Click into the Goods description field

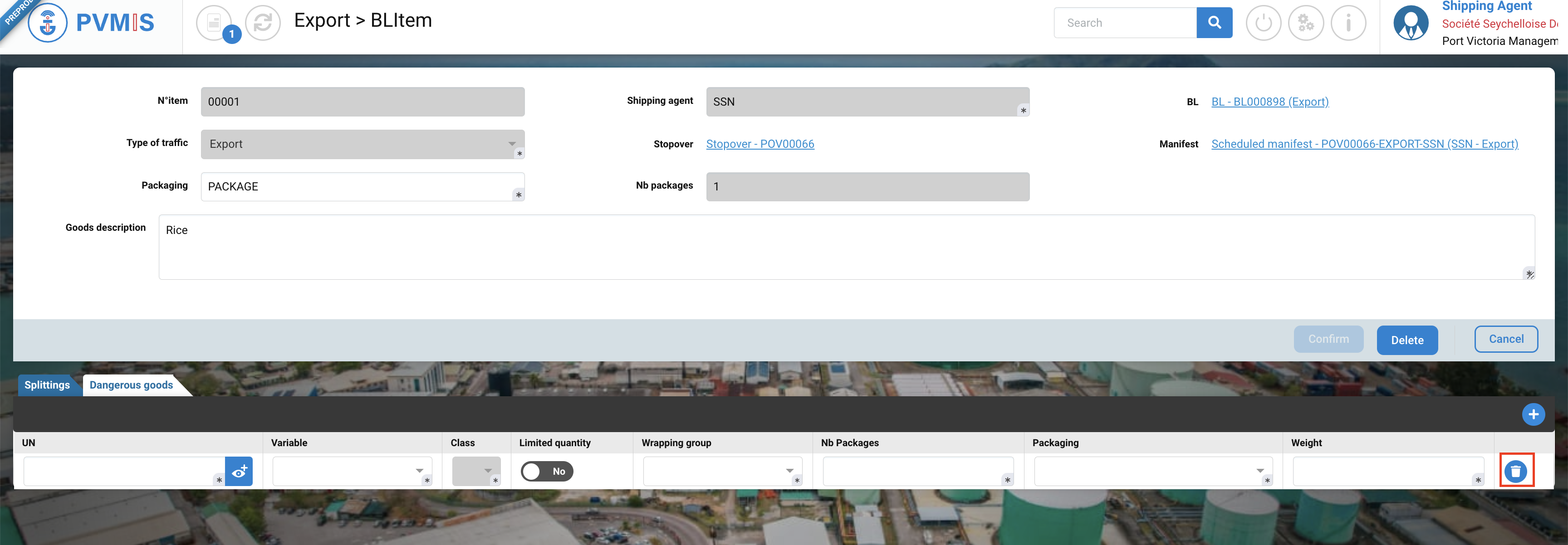(846, 247)
